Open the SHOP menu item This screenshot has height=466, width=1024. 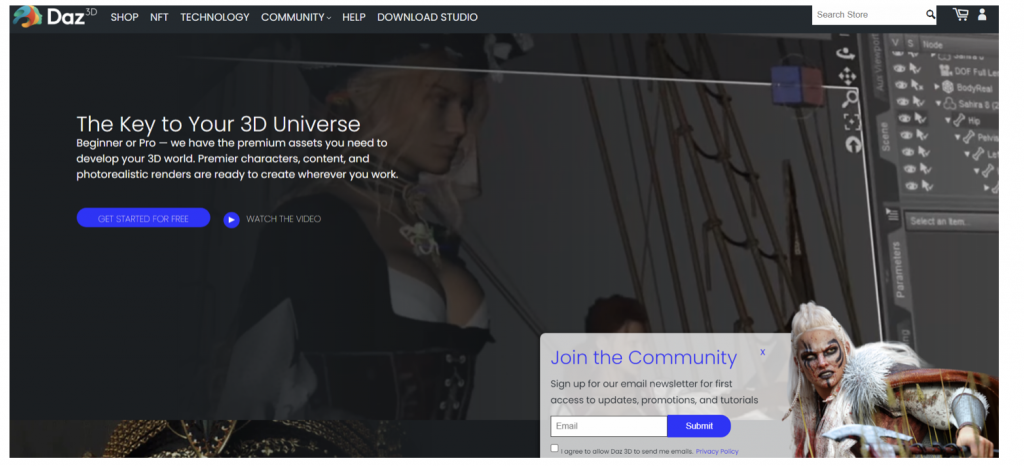click(x=124, y=18)
